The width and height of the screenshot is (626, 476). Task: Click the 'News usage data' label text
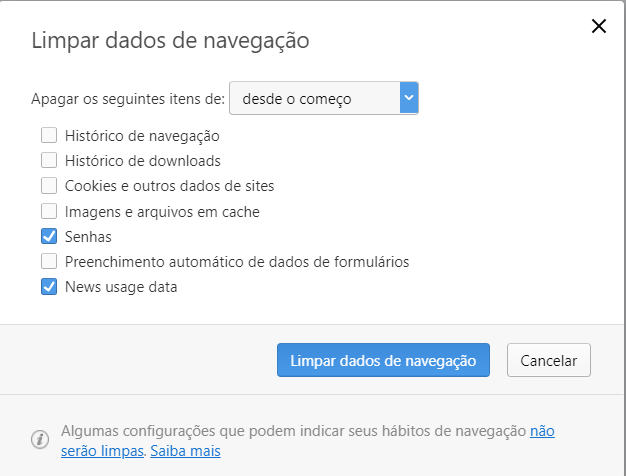(120, 287)
